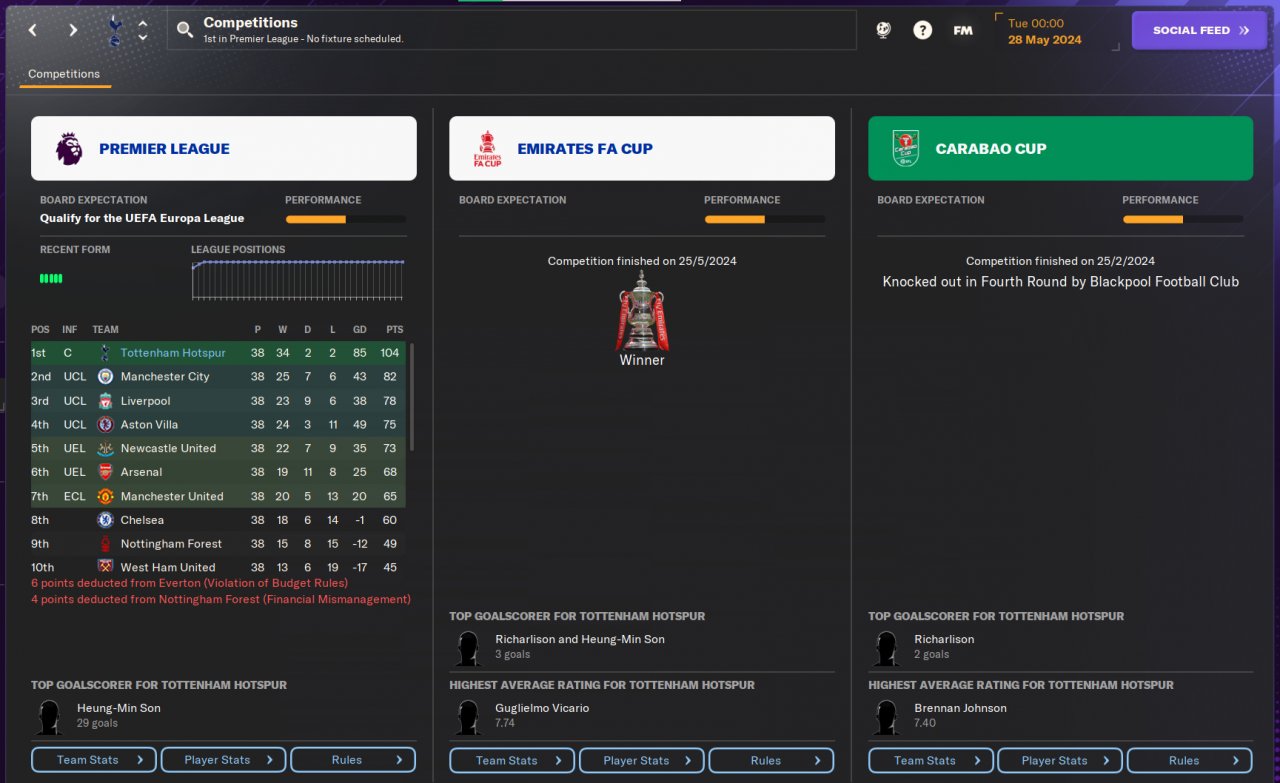
Task: Open Rules under Emirates FA Cup
Action: click(x=771, y=760)
